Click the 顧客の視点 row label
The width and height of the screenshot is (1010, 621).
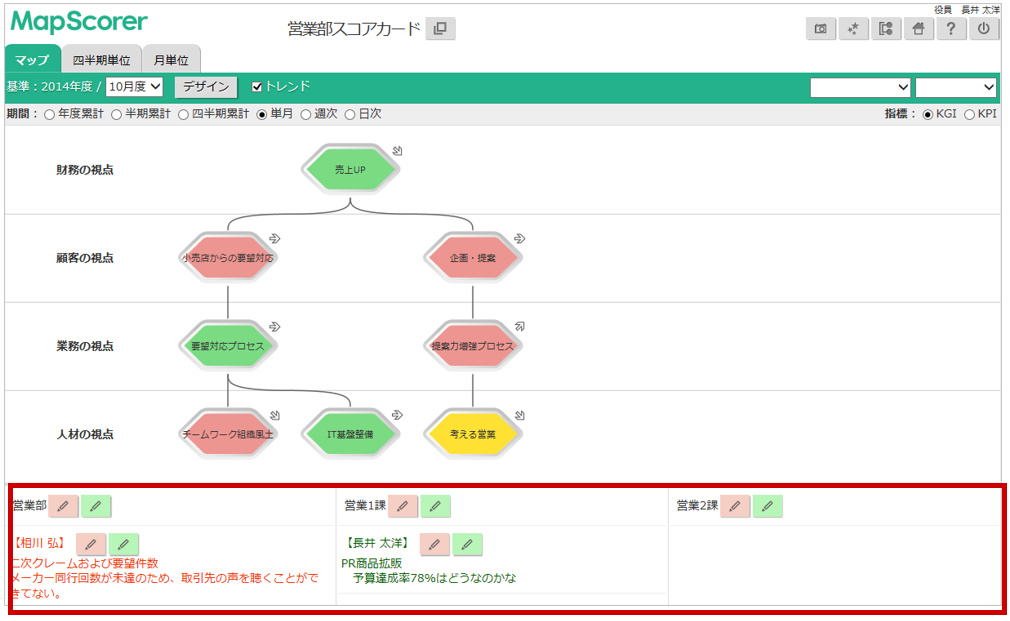(85, 258)
